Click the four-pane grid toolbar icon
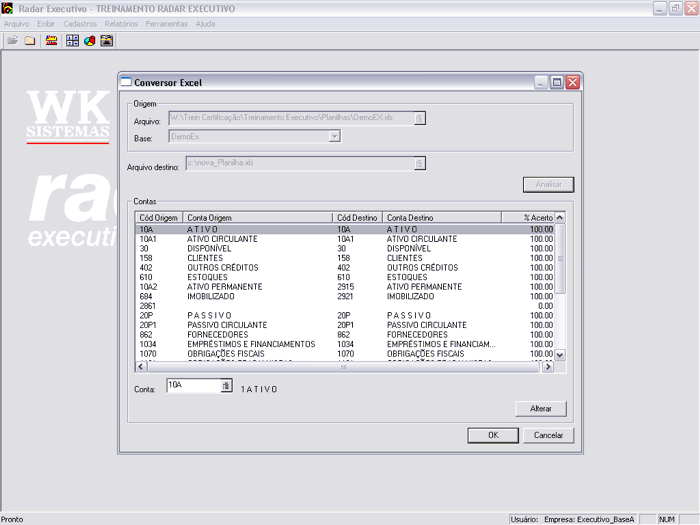Image resolution: width=700 pixels, height=525 pixels. point(72,41)
